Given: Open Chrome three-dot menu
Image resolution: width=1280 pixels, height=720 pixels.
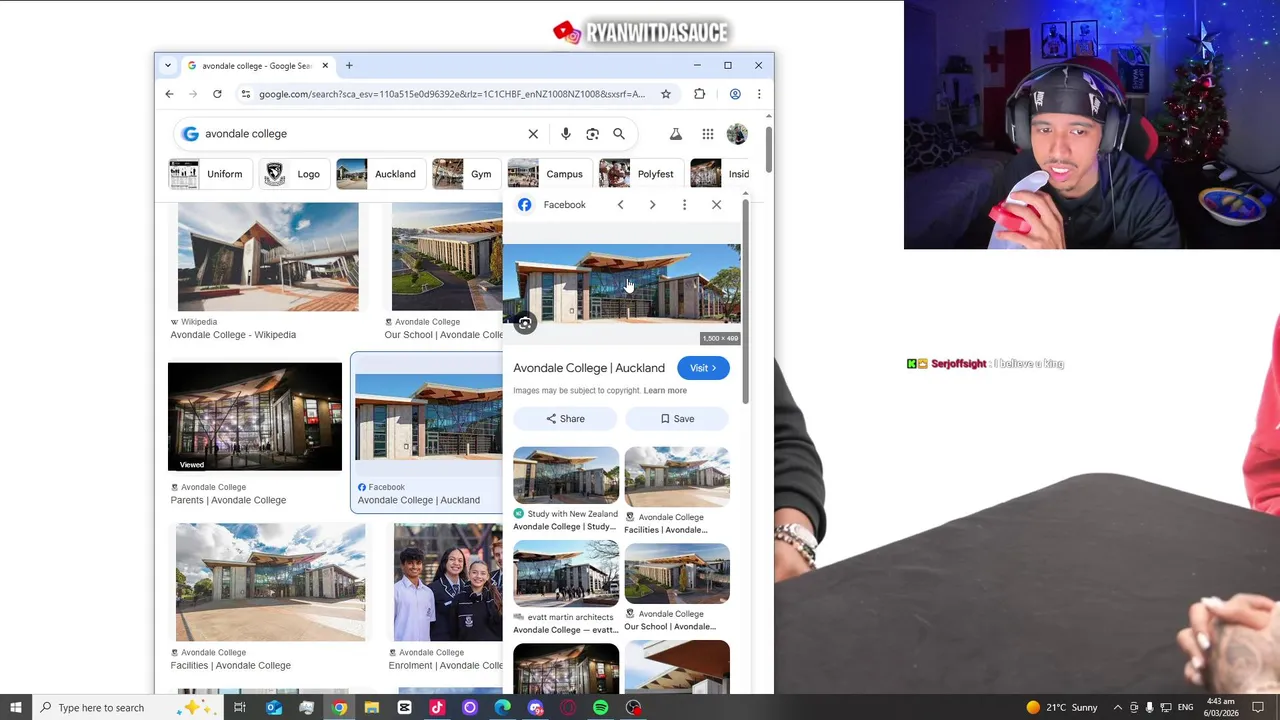Looking at the screenshot, I should click(759, 94).
